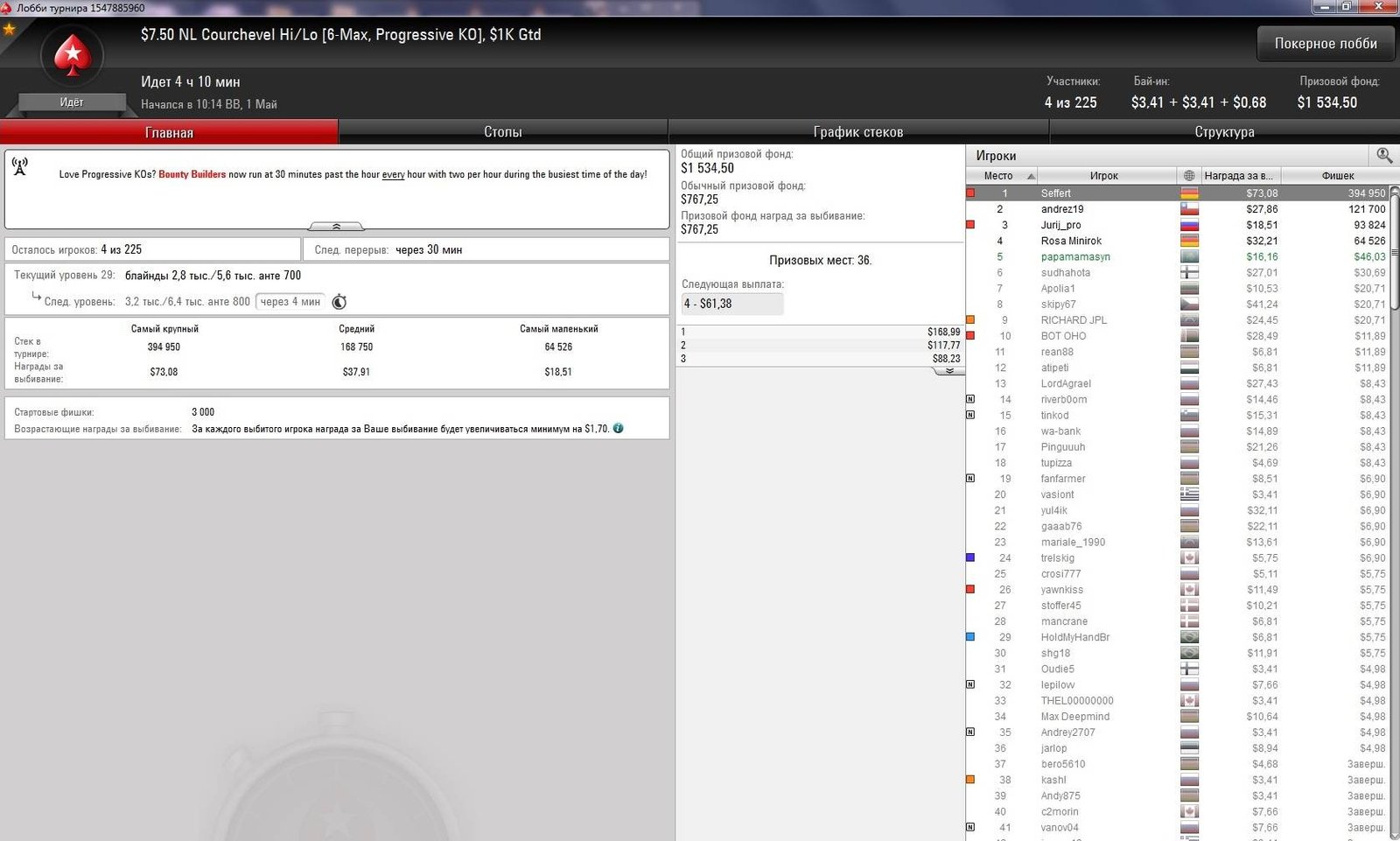Click the Покерное лобби button

(x=1325, y=44)
